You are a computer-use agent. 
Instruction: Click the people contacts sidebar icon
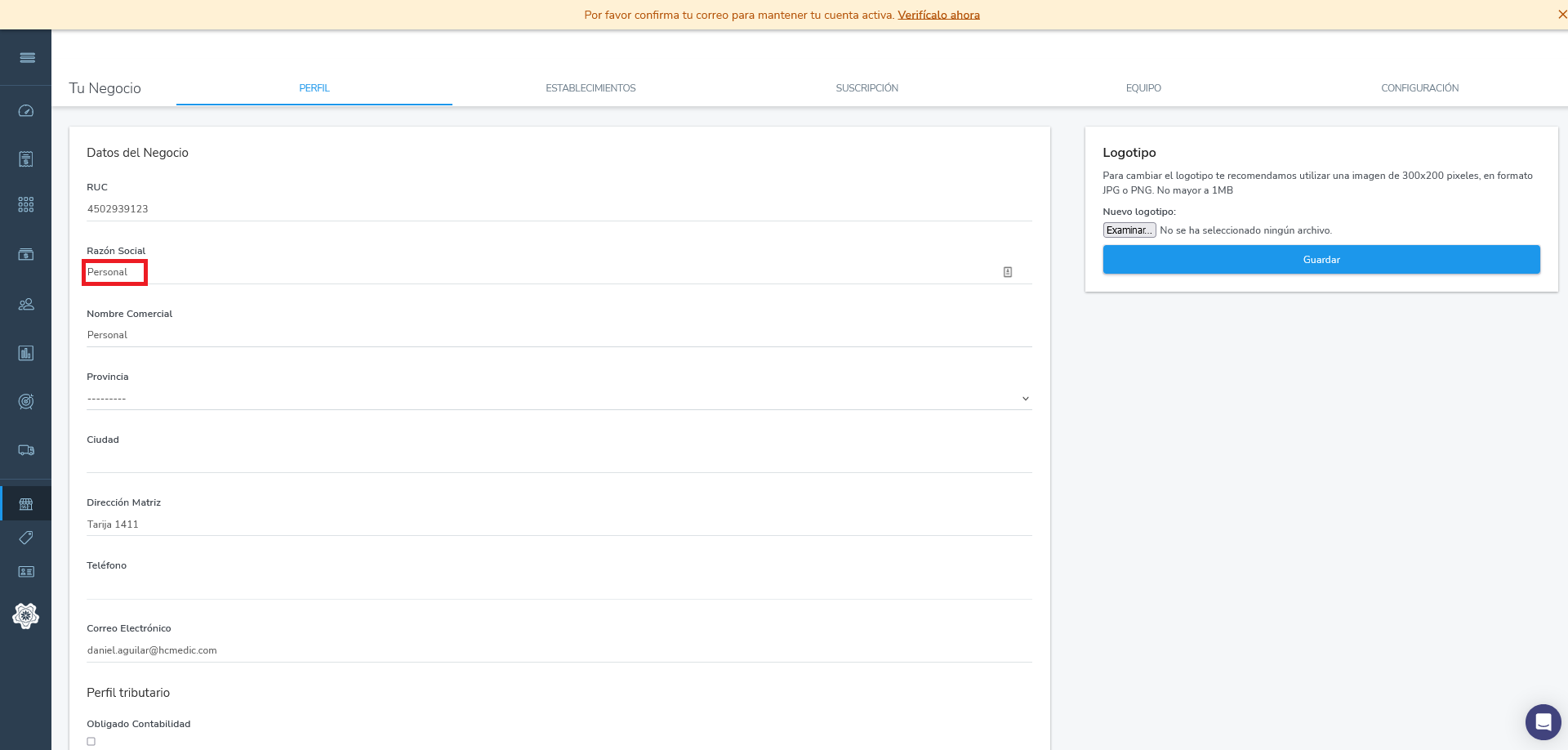coord(26,304)
